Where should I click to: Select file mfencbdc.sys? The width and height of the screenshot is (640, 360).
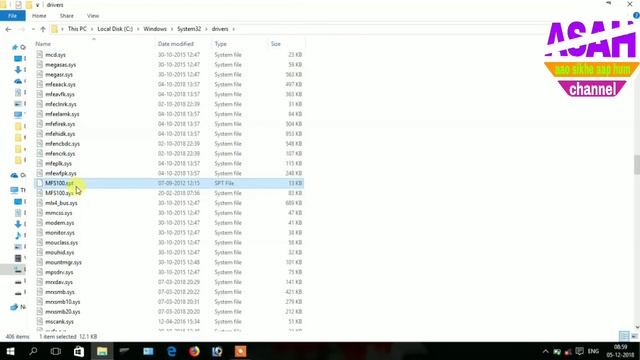[62, 144]
